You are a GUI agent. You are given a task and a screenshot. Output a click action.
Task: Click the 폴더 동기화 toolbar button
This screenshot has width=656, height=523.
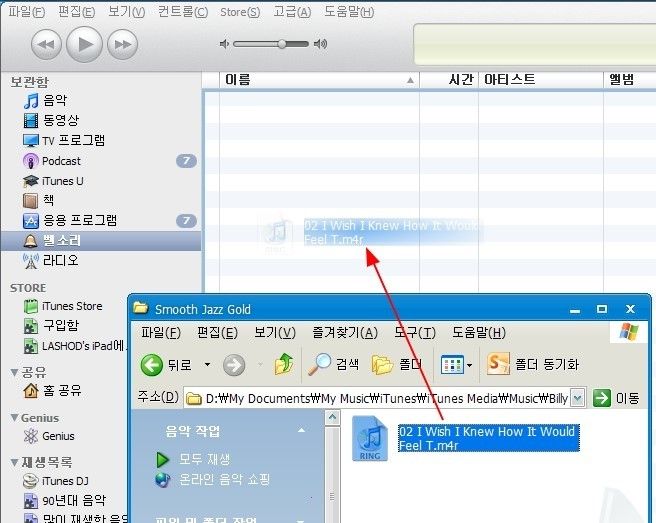point(533,364)
